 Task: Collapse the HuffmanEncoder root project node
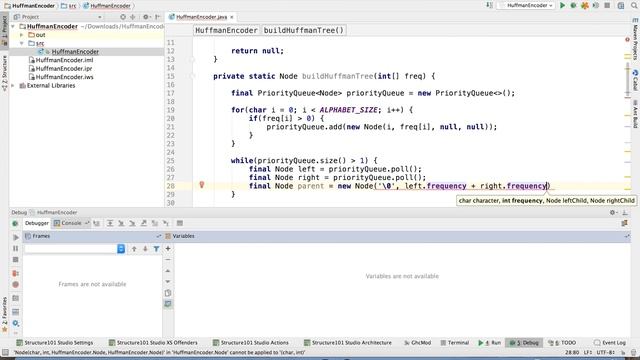pyautogui.click(x=13, y=27)
